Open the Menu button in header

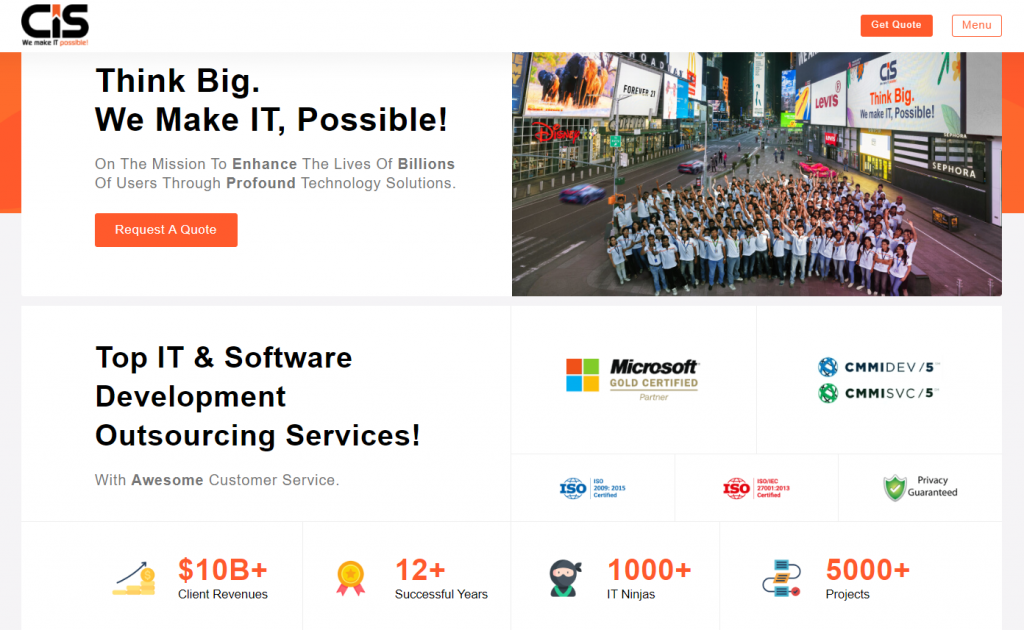[x=976, y=25]
